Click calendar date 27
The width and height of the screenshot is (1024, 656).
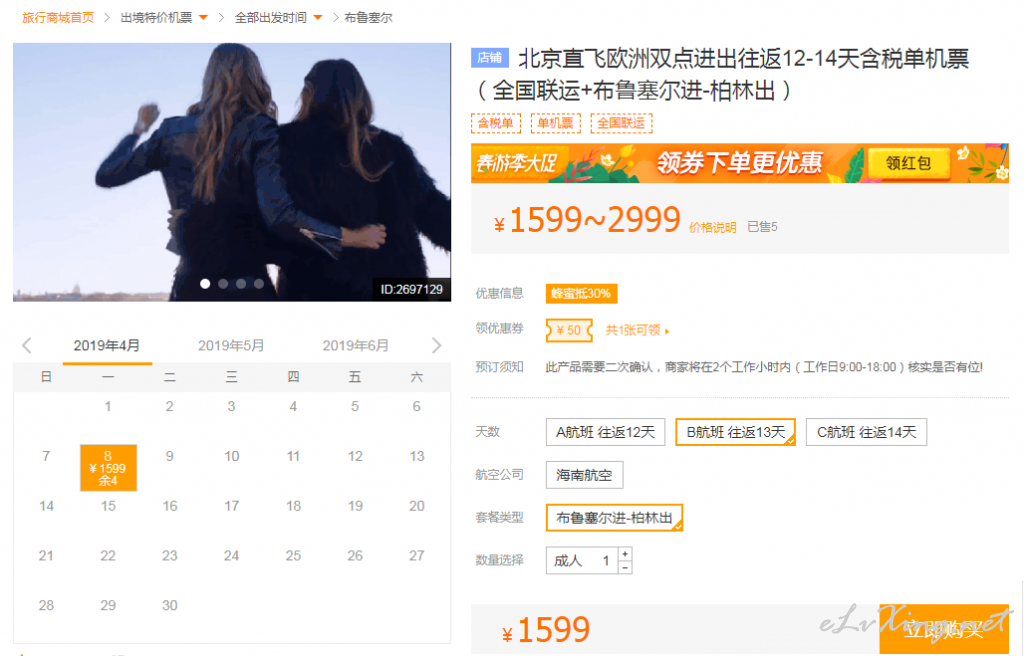point(417,556)
